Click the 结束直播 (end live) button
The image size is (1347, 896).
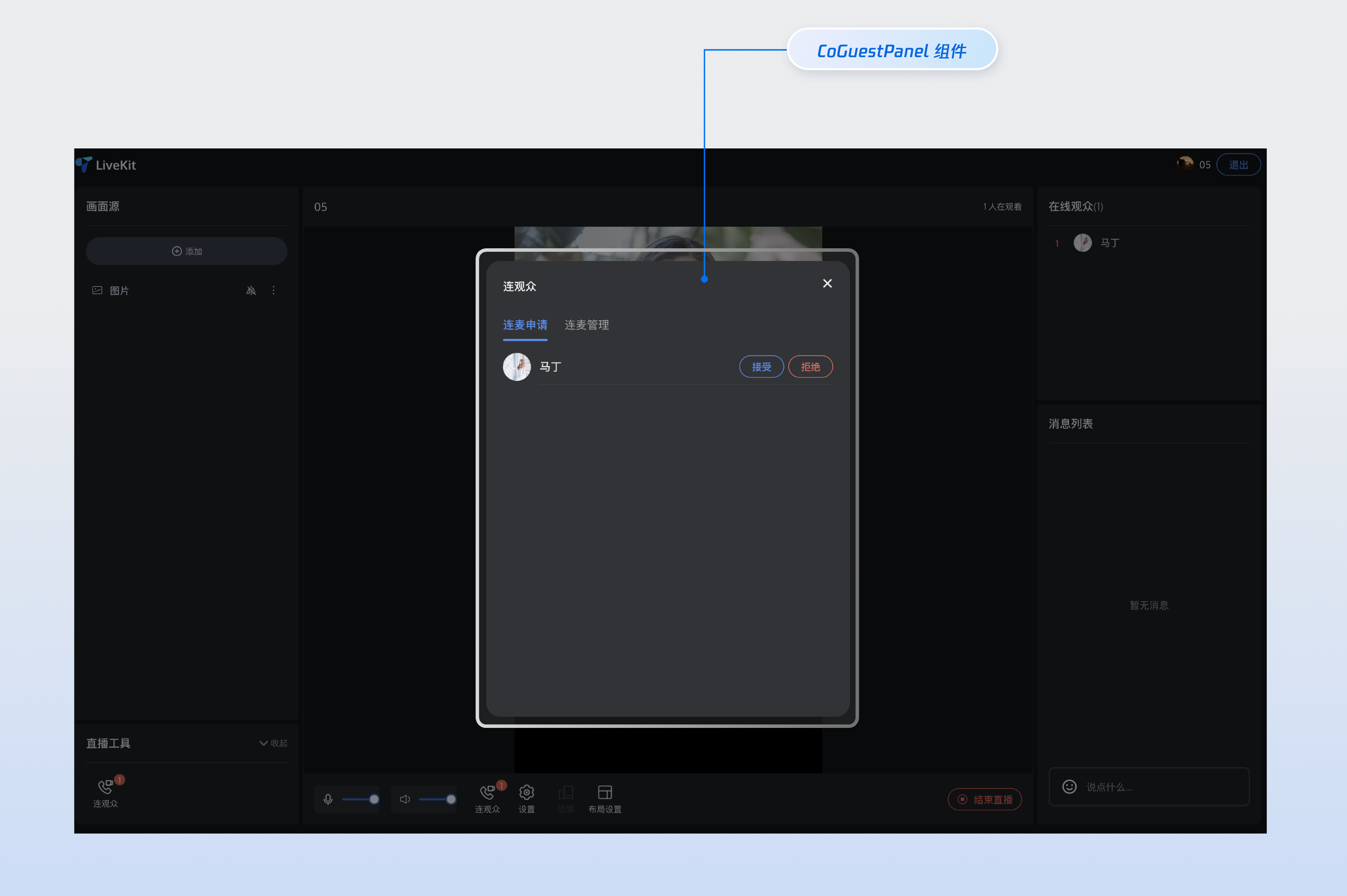pos(984,800)
